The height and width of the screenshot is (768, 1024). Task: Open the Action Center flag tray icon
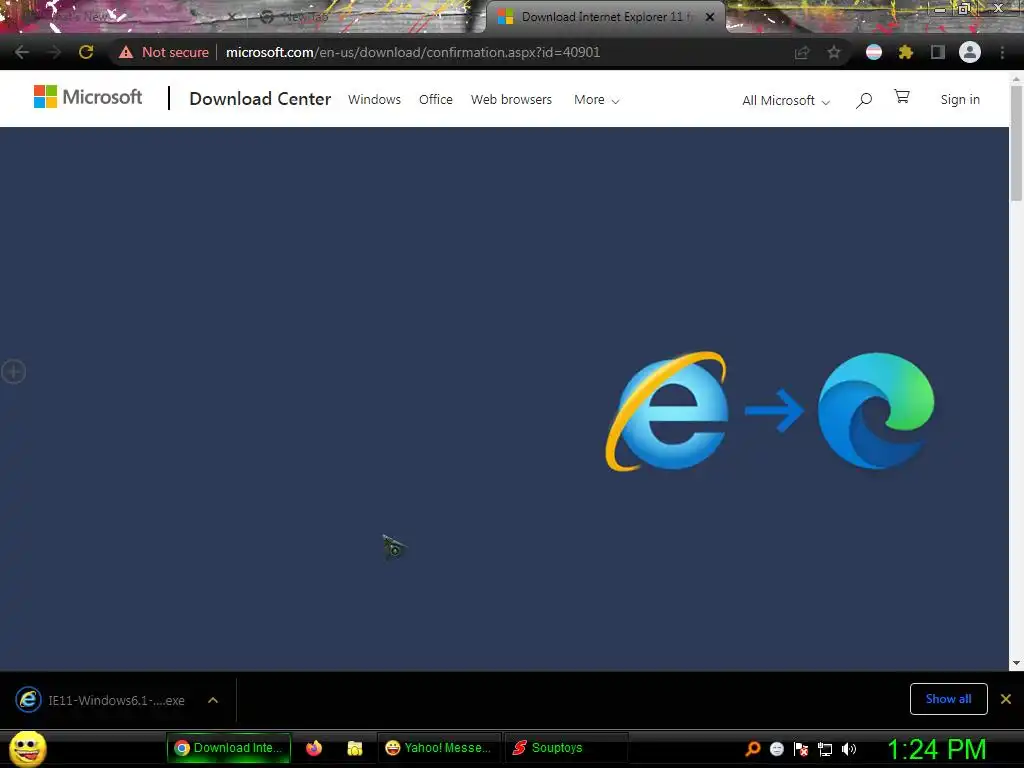coord(801,749)
